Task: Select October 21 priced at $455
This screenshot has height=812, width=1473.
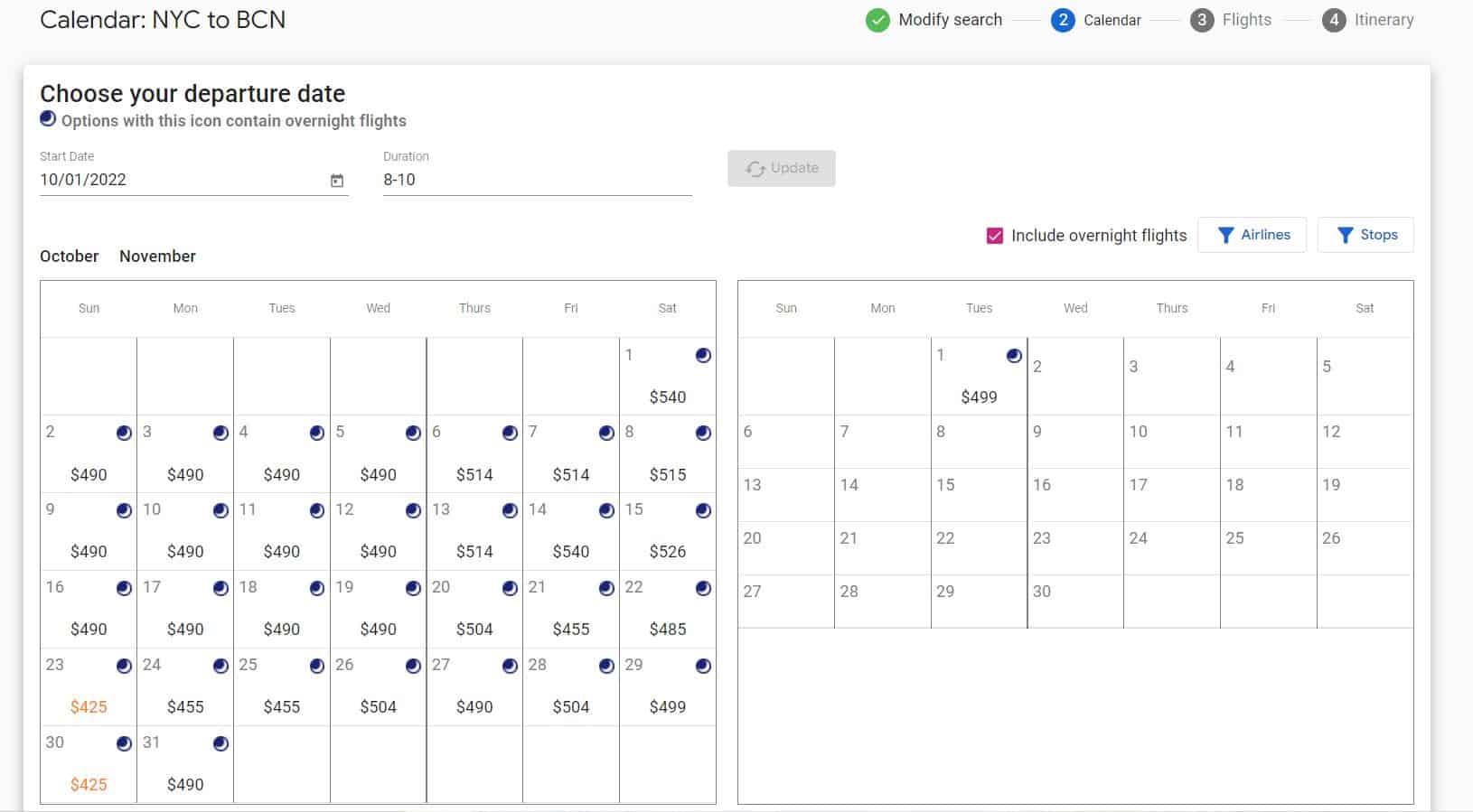Action: pyautogui.click(x=571, y=610)
